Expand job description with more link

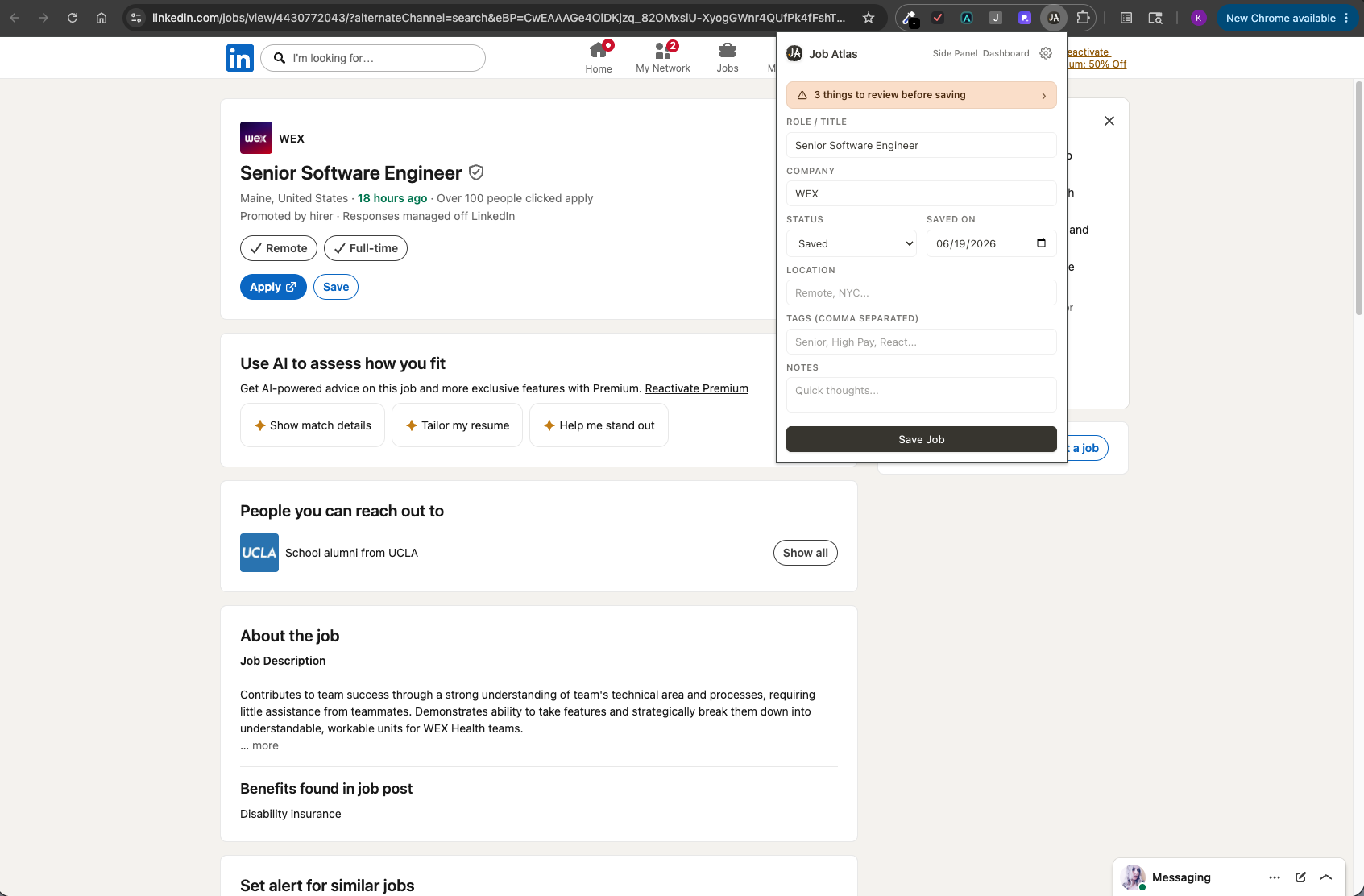tap(265, 745)
